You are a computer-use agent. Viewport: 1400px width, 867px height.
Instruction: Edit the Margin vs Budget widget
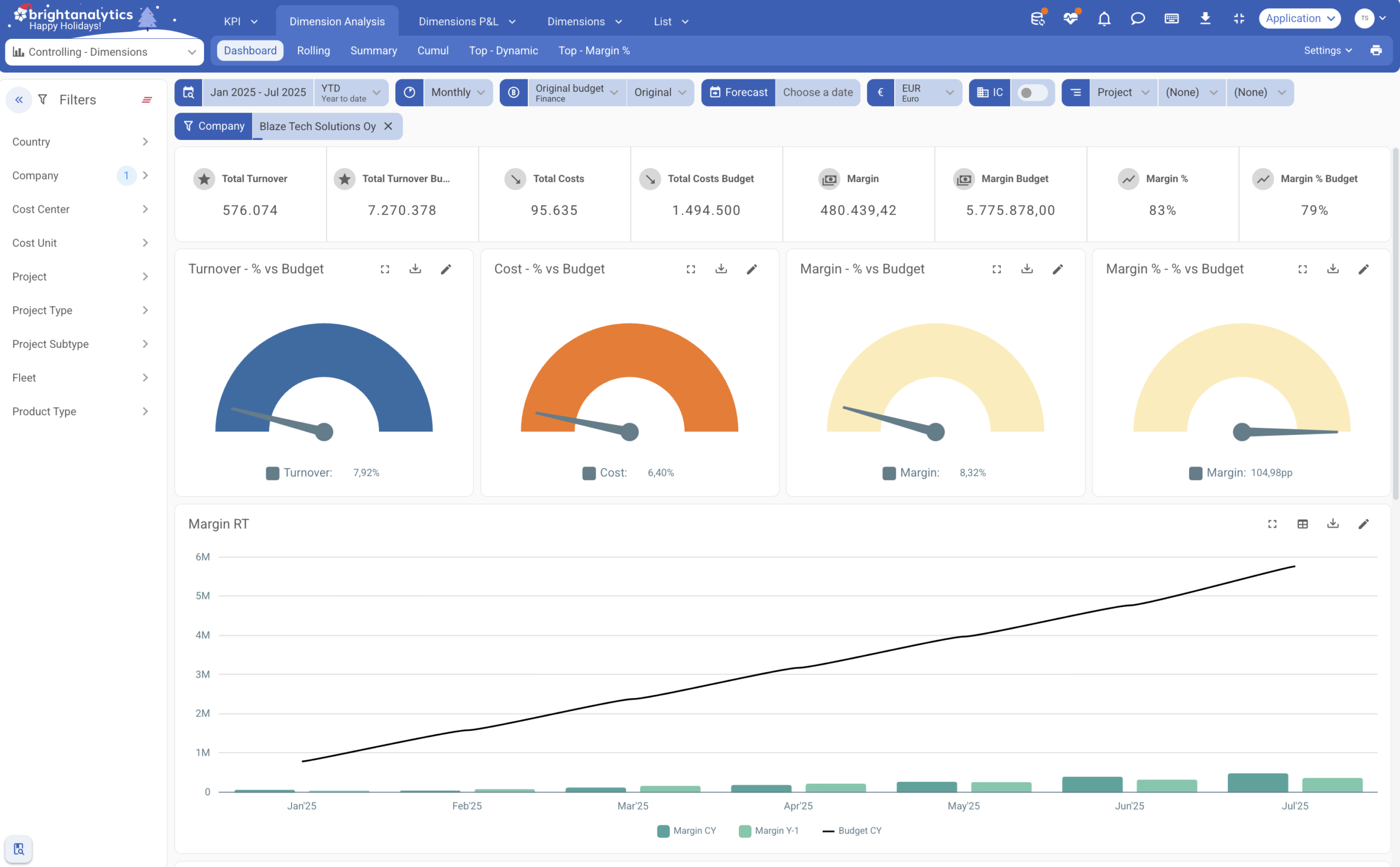(x=1058, y=269)
